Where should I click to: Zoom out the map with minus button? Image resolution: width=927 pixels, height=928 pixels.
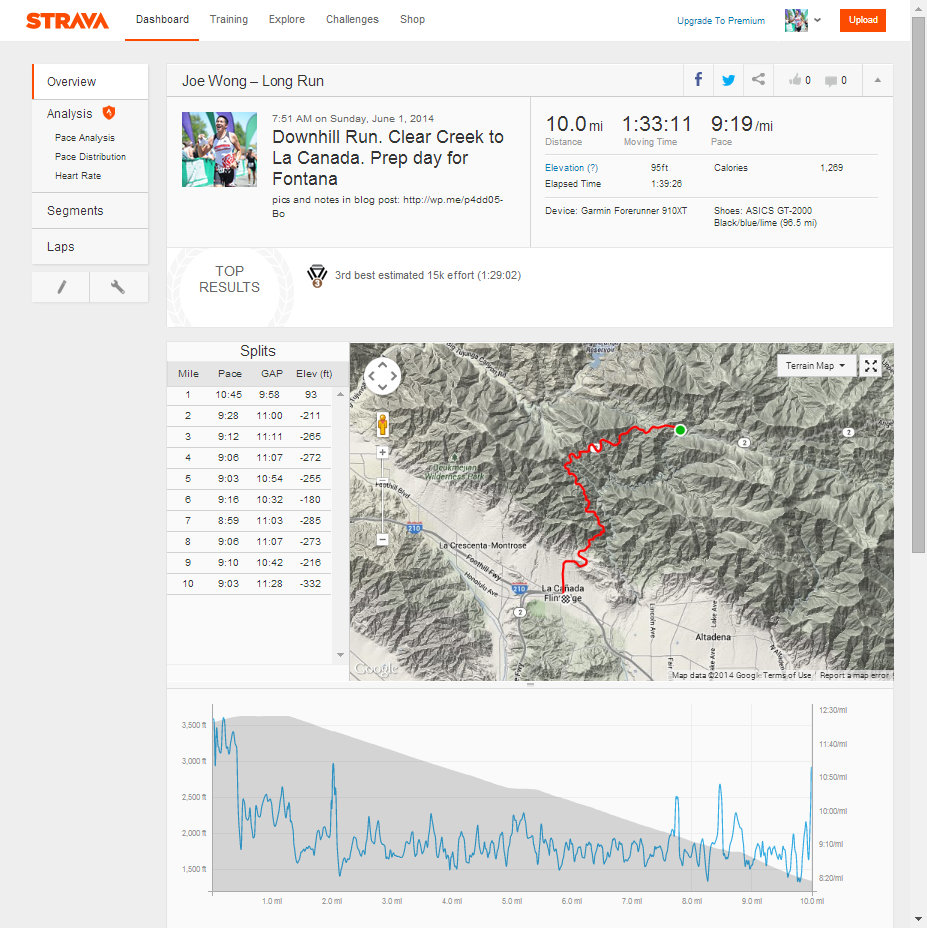[x=382, y=539]
